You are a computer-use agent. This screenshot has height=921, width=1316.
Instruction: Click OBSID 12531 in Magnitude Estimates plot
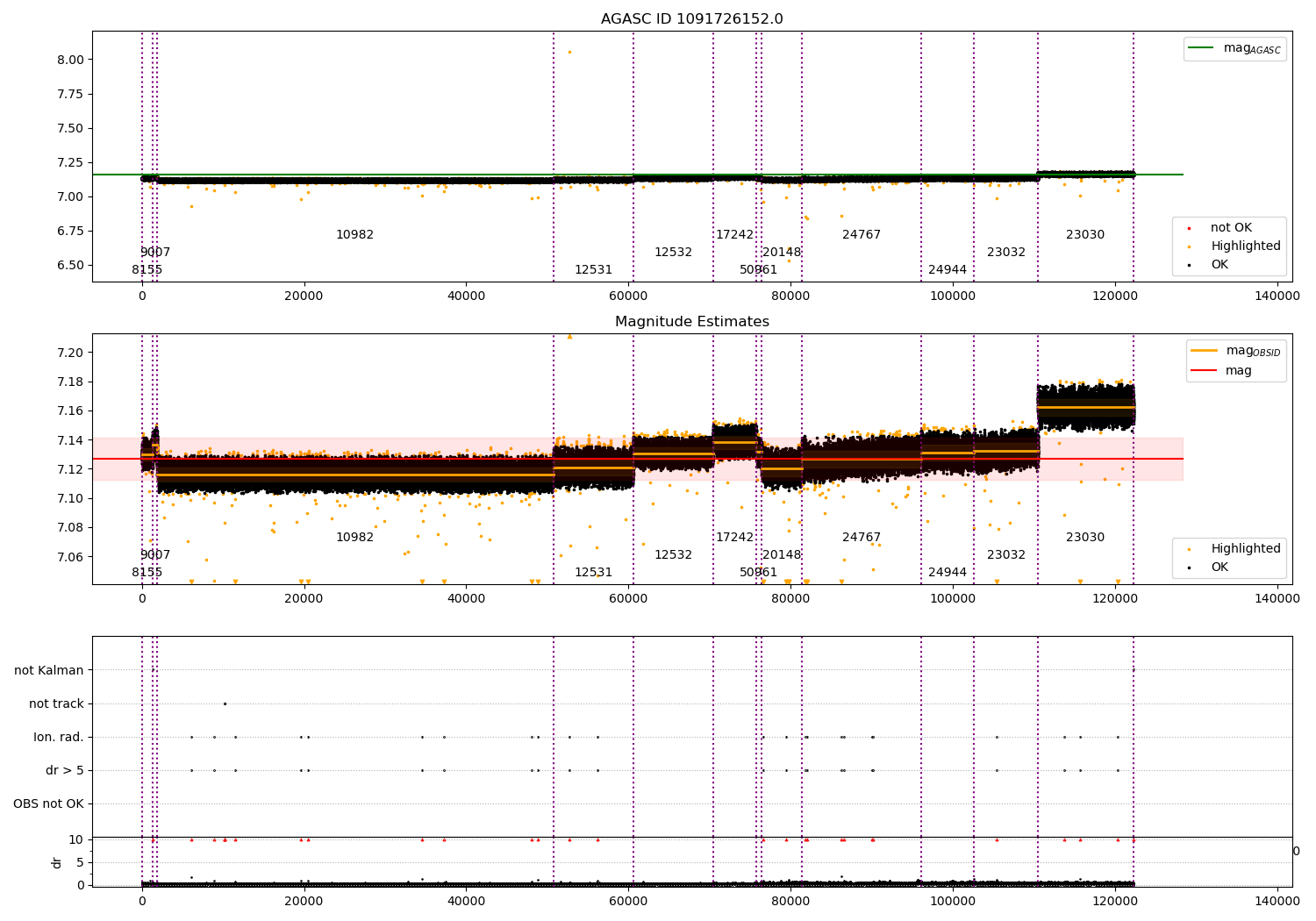click(x=593, y=572)
